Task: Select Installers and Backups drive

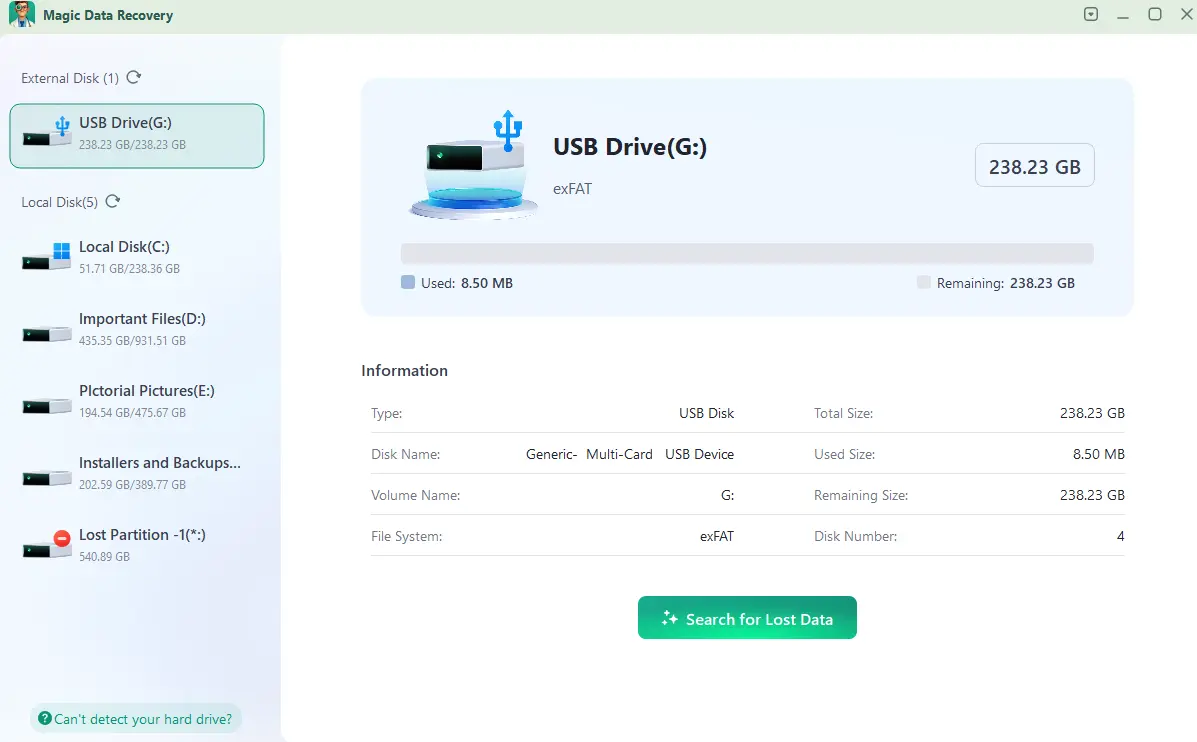Action: click(x=137, y=473)
